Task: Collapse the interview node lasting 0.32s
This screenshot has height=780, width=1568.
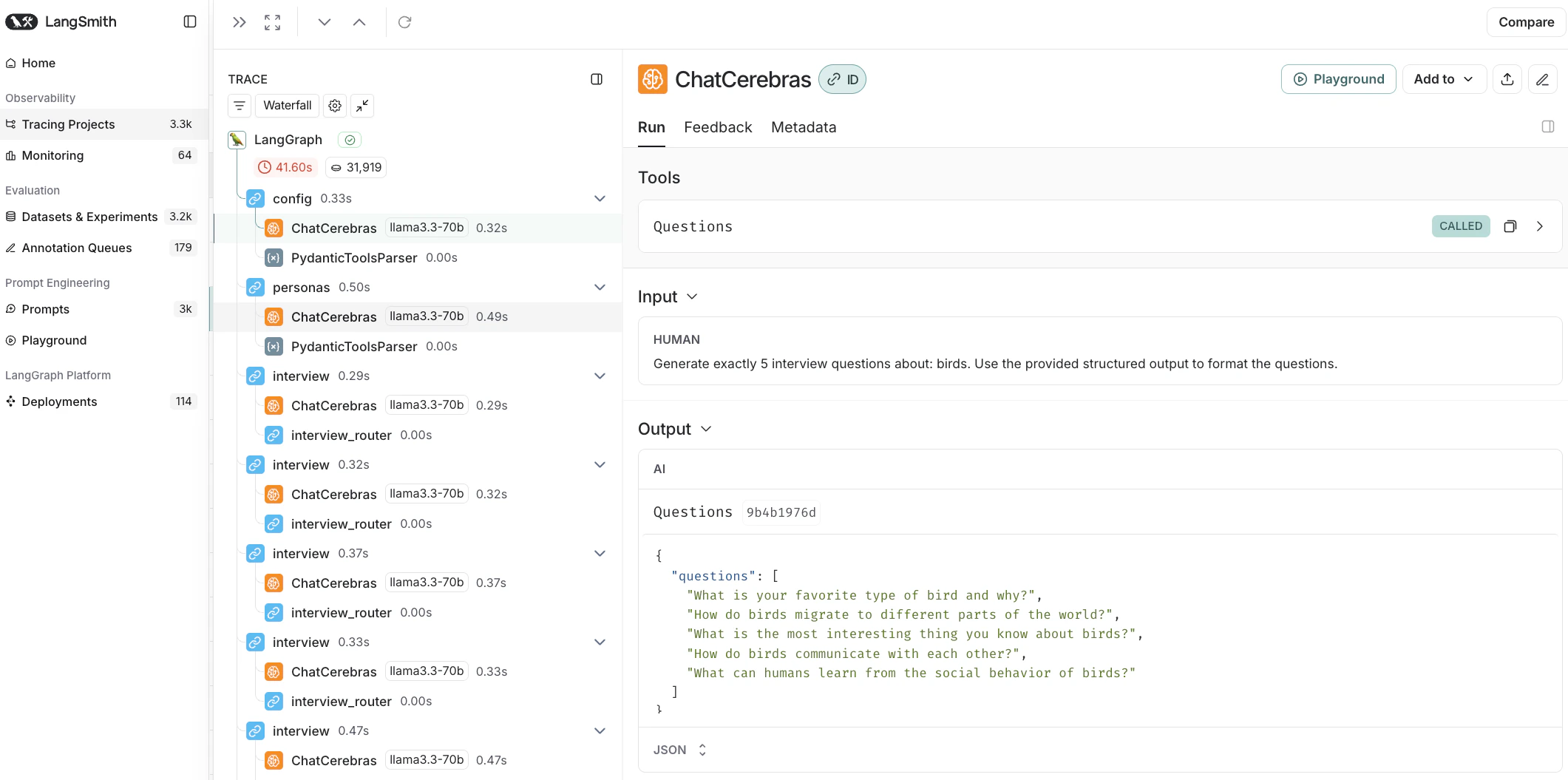Action: 600,465
